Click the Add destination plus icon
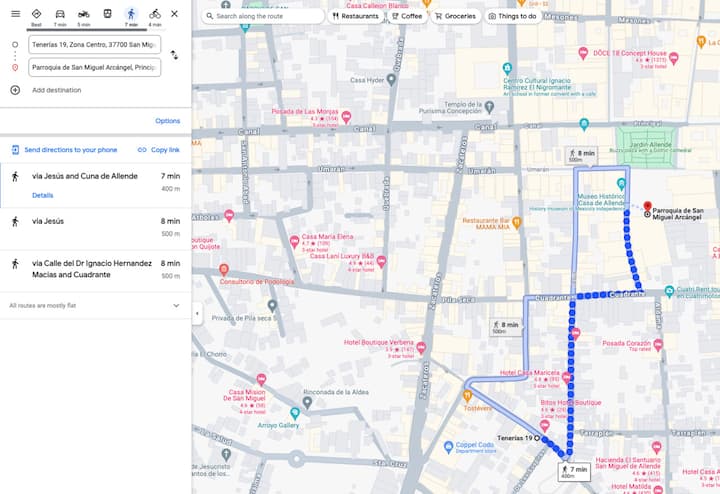The image size is (720, 494). click(15, 90)
